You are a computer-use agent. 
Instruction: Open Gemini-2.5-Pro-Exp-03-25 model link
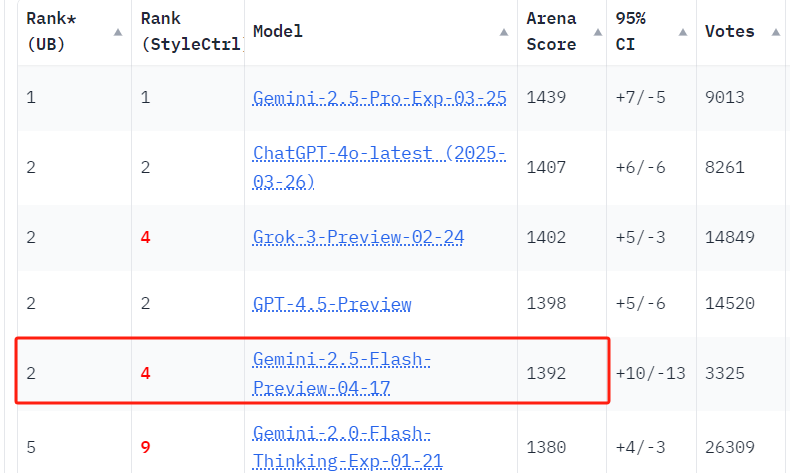[379, 98]
